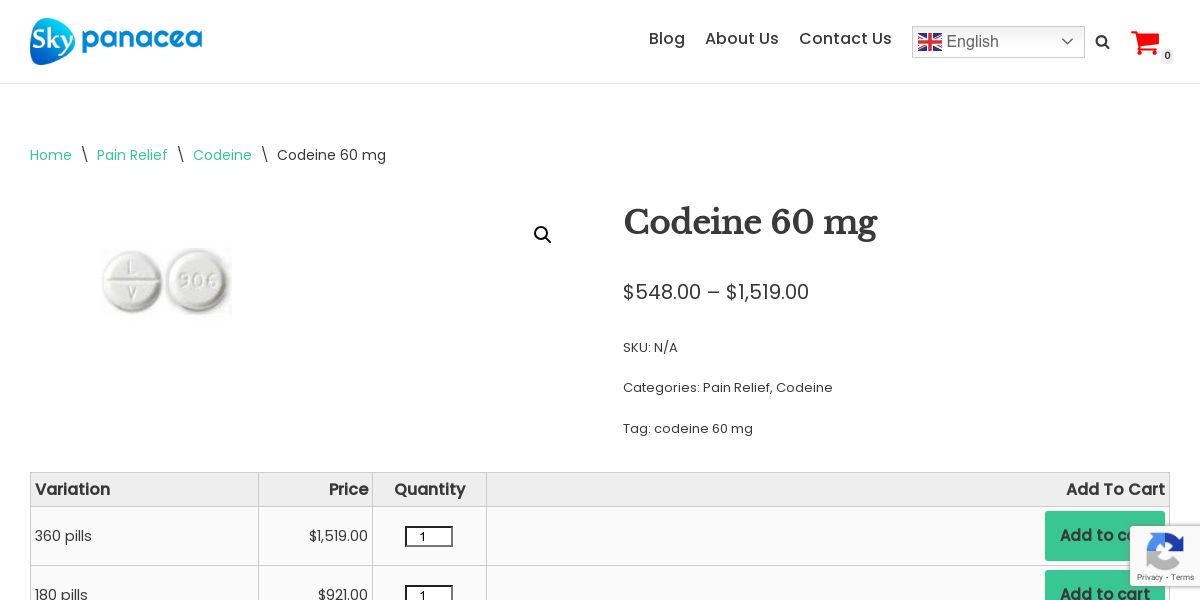This screenshot has height=600, width=1200.
Task: Click the UK flag in language selector
Action: (x=930, y=42)
